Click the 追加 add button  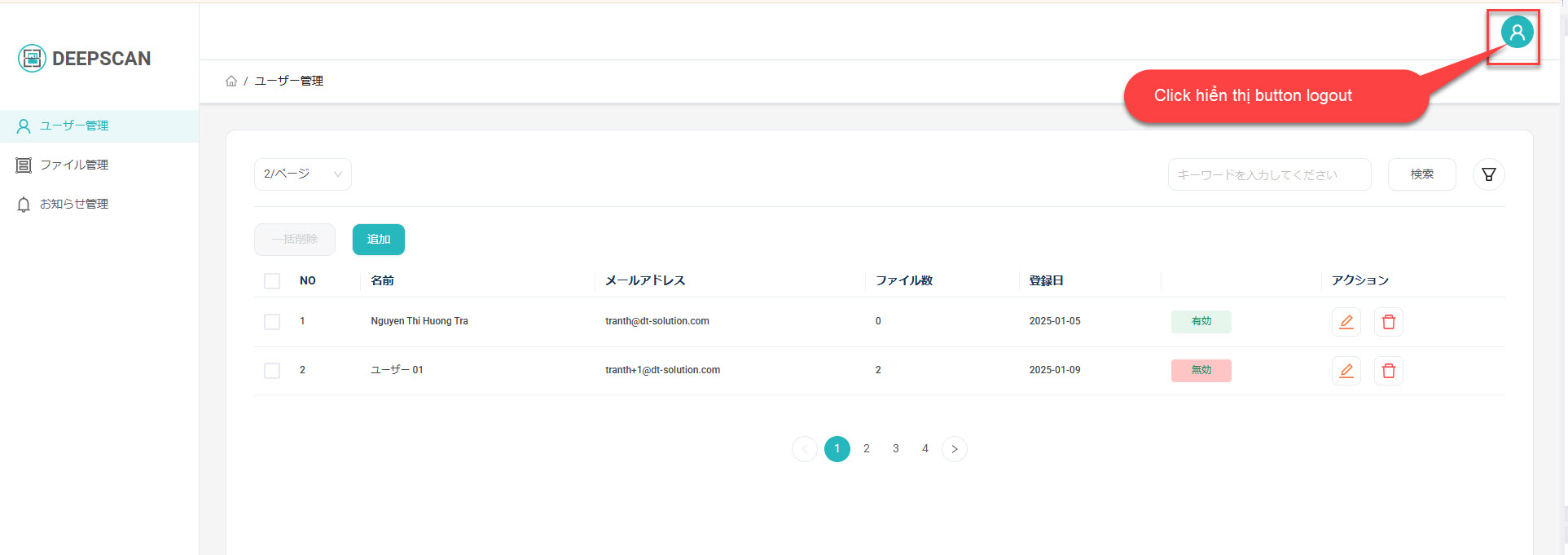click(378, 240)
